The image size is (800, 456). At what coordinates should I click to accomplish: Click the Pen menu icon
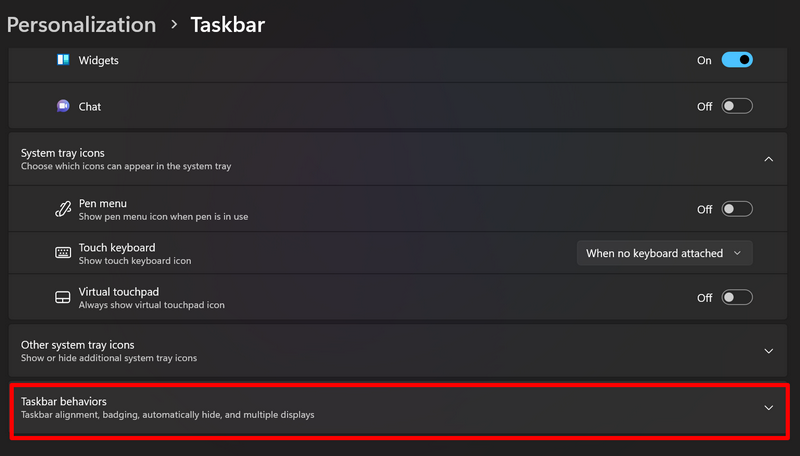click(x=63, y=209)
